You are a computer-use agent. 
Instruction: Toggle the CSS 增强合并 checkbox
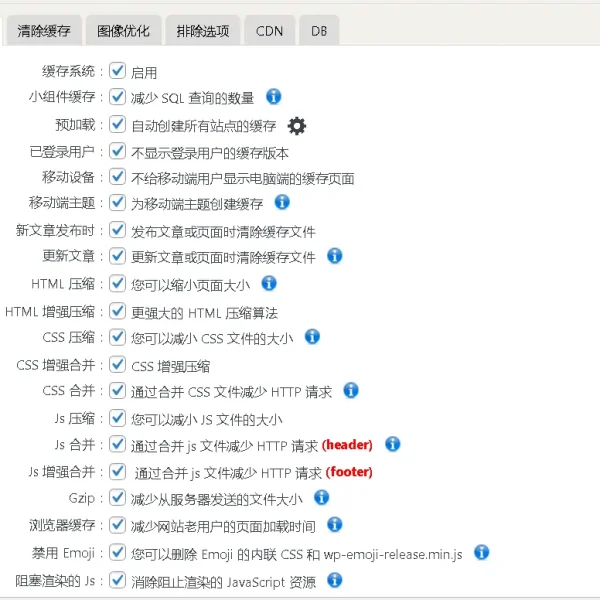(x=117, y=365)
